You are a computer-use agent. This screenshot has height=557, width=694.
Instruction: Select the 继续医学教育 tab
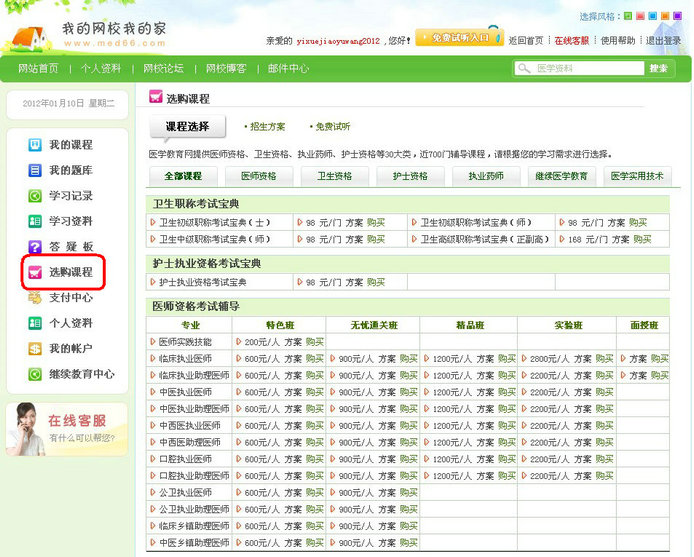561,176
